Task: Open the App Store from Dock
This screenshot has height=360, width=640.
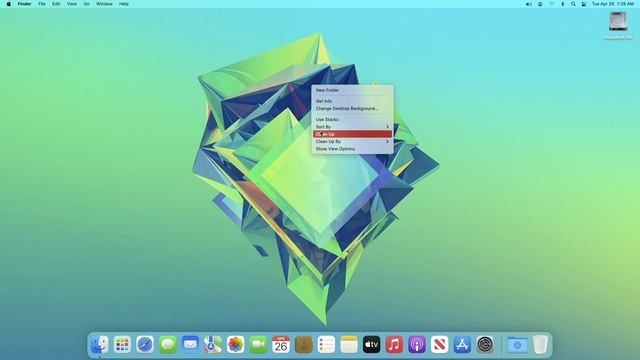Action: [x=462, y=344]
